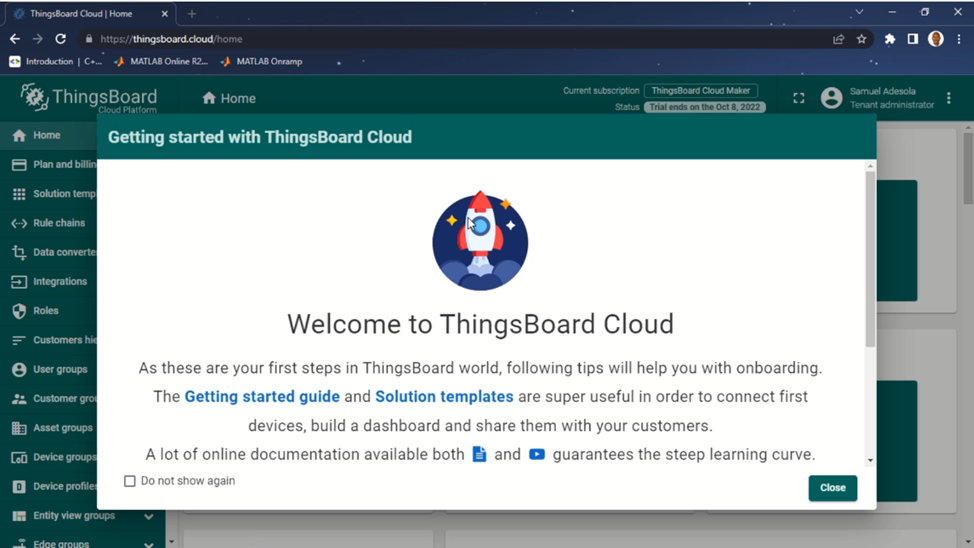Click the page's main vertical scrollbar
Image resolution: width=974 pixels, height=548 pixels.
coord(968,168)
